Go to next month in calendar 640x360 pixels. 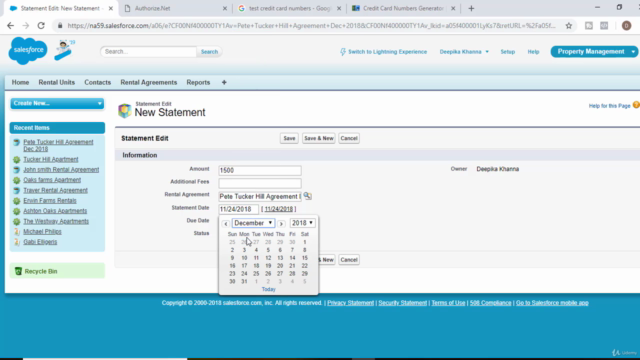click(x=281, y=223)
